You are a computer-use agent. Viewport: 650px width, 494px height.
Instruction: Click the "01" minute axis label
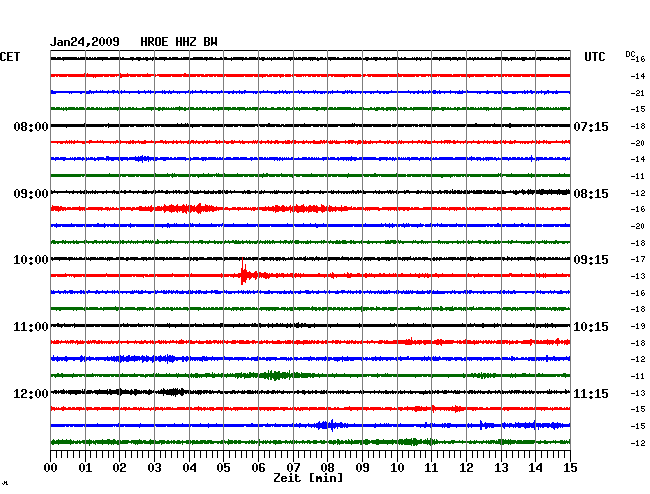coord(85,468)
